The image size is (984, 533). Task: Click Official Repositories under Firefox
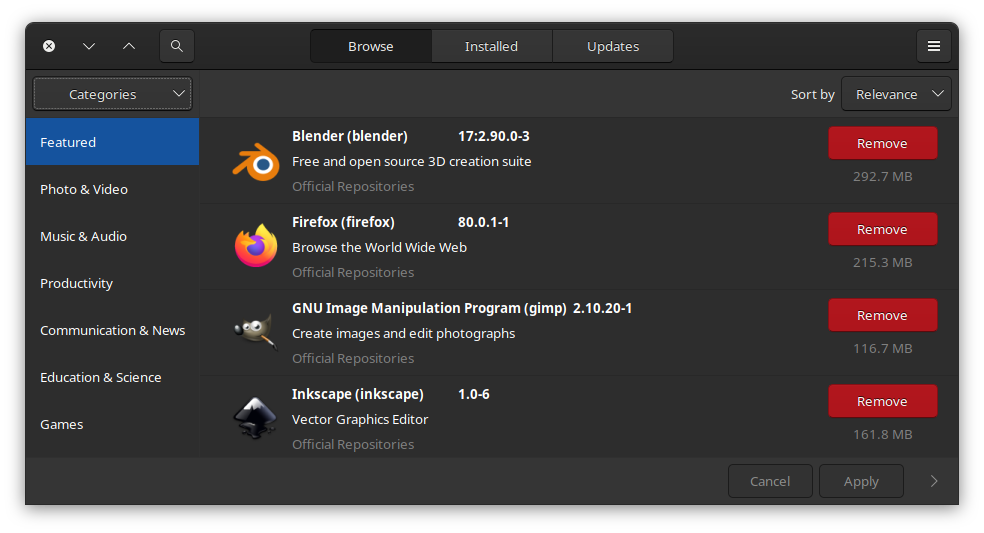point(353,272)
